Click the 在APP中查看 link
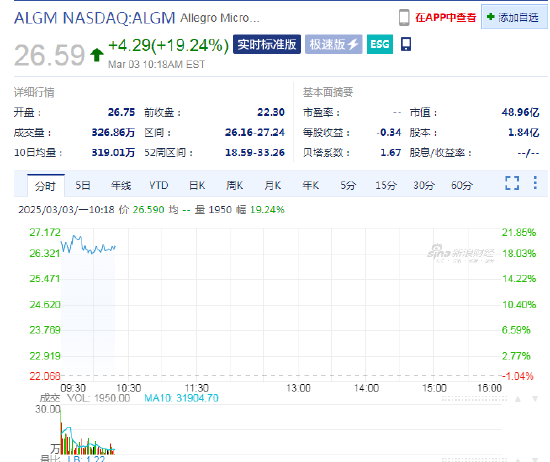Viewport: 550px width, 462px height. [445, 18]
